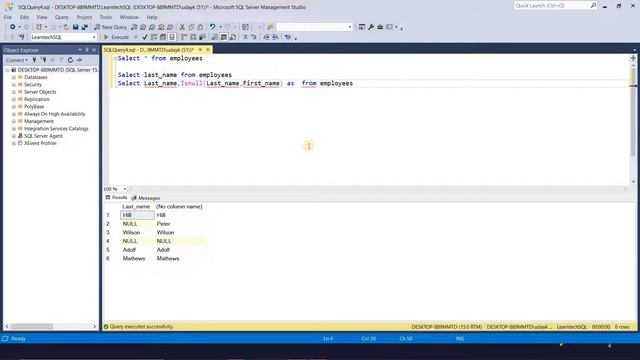The width and height of the screenshot is (640, 360).
Task: Click Specify Values for Template Parameters icon
Action: 288,37
